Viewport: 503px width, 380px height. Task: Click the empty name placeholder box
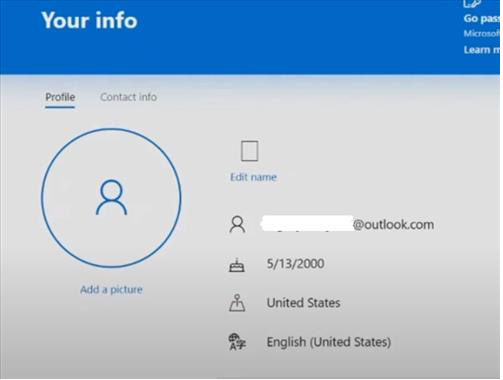click(x=250, y=151)
